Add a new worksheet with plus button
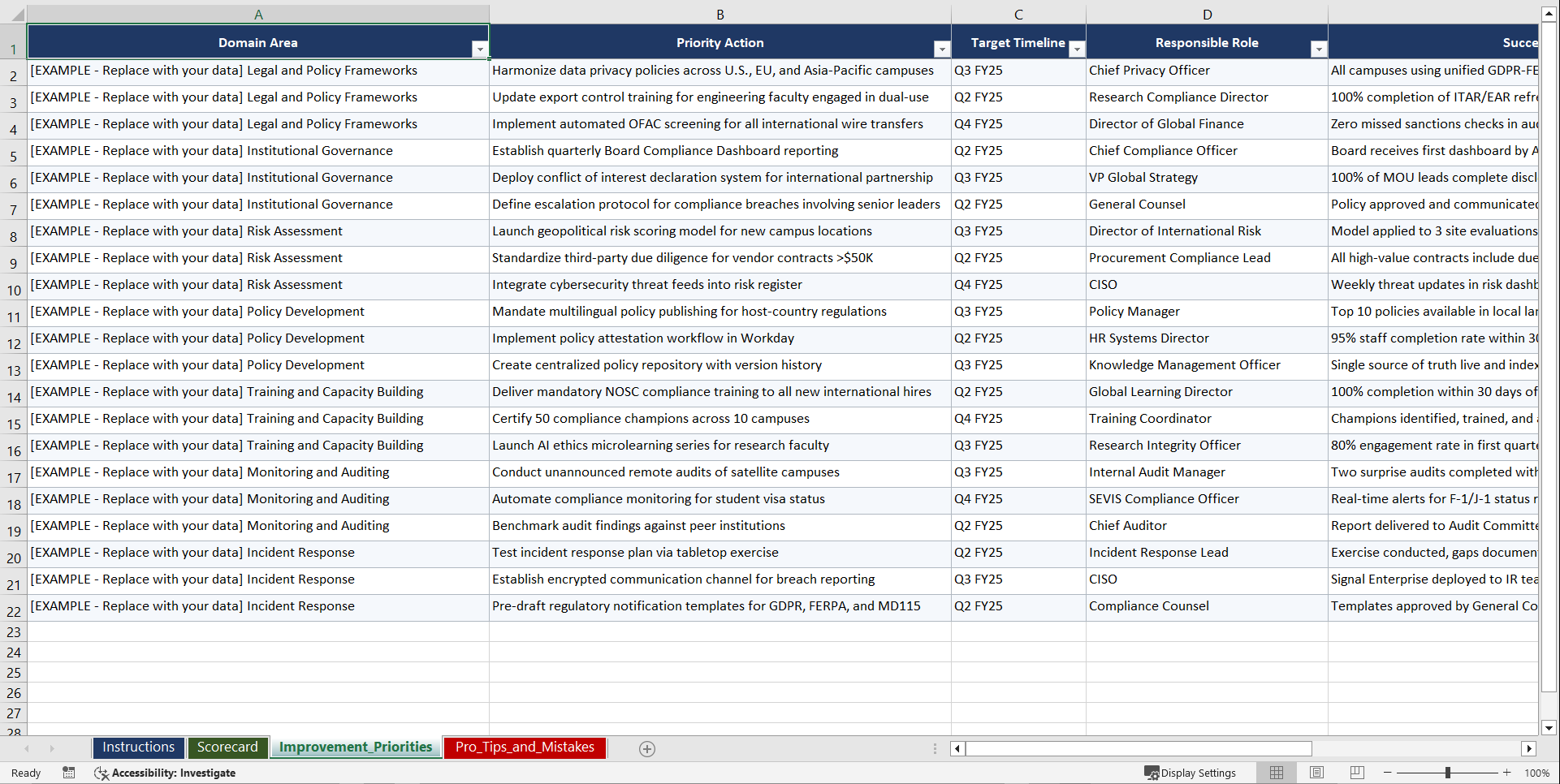Viewport: 1560px width, 784px height. point(646,748)
